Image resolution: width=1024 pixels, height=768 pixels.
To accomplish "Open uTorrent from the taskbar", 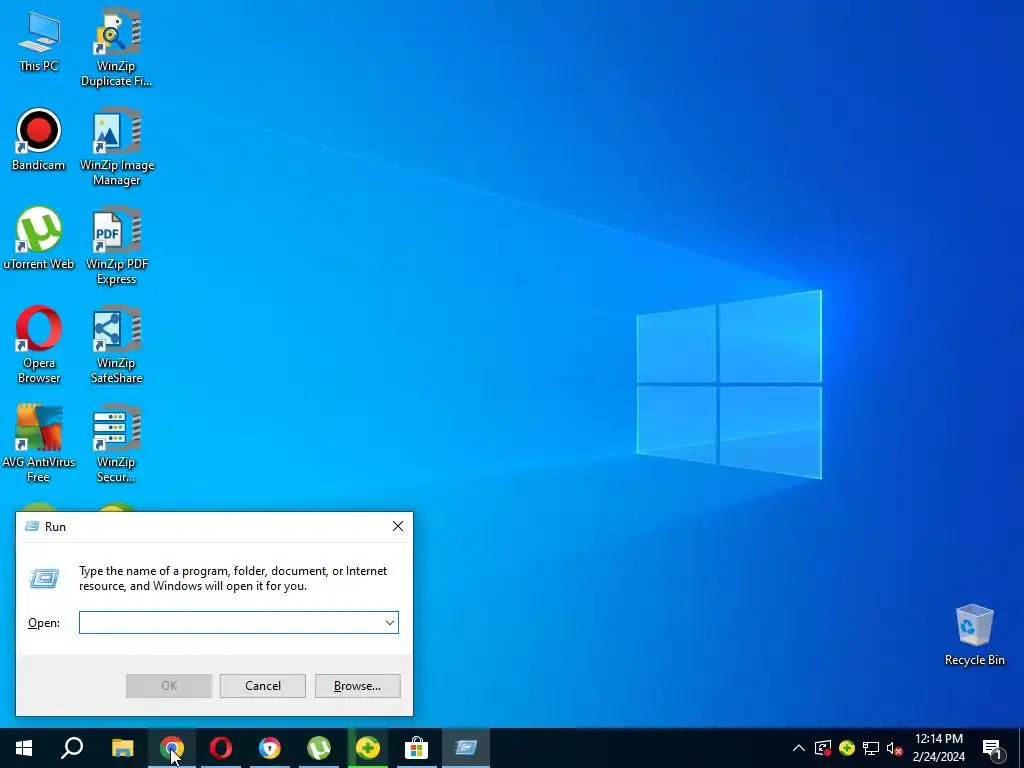I will click(319, 748).
